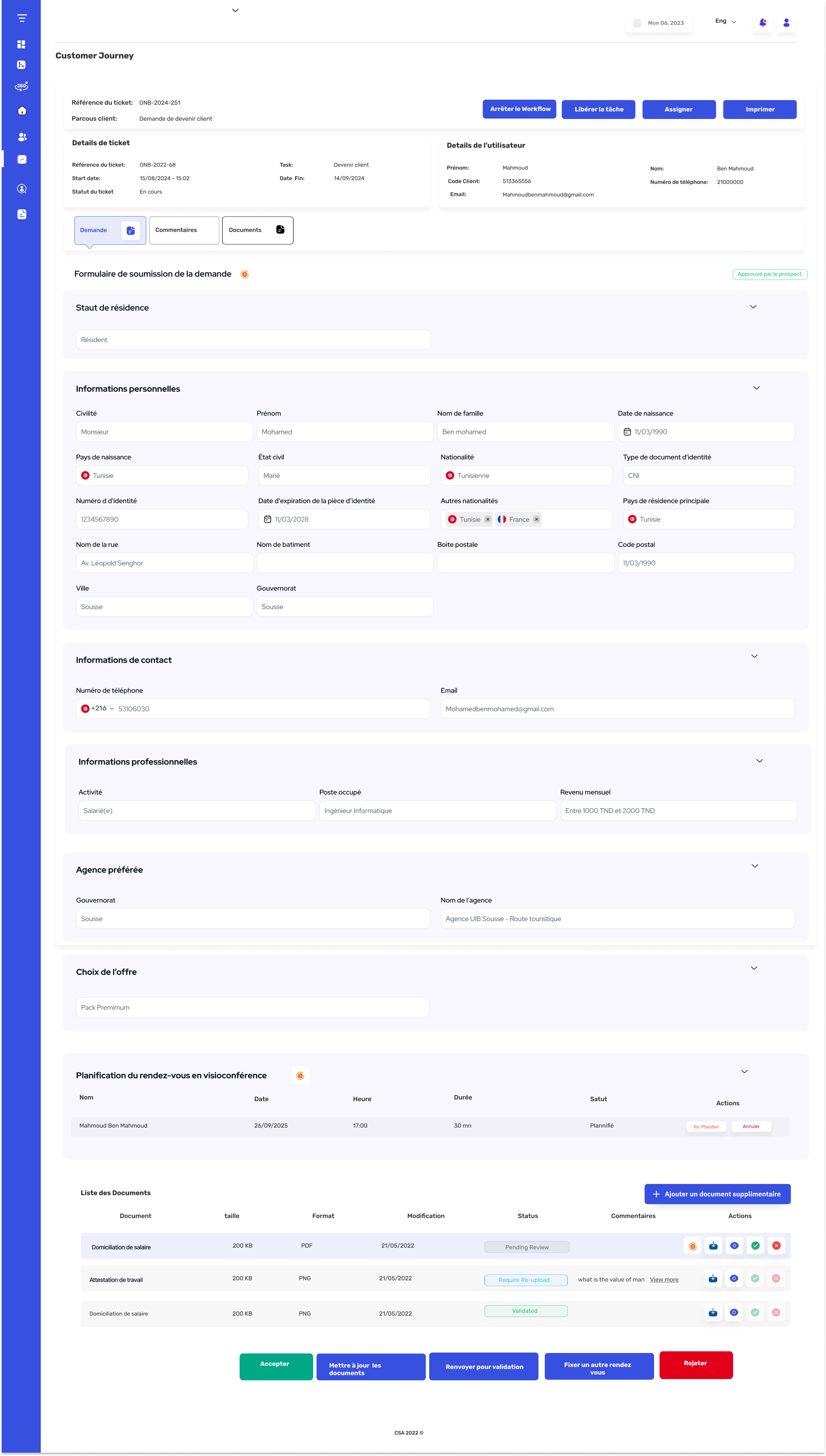Click orange history icon in Pending Review document row
The width and height of the screenshot is (826, 1456).
[x=693, y=1246]
